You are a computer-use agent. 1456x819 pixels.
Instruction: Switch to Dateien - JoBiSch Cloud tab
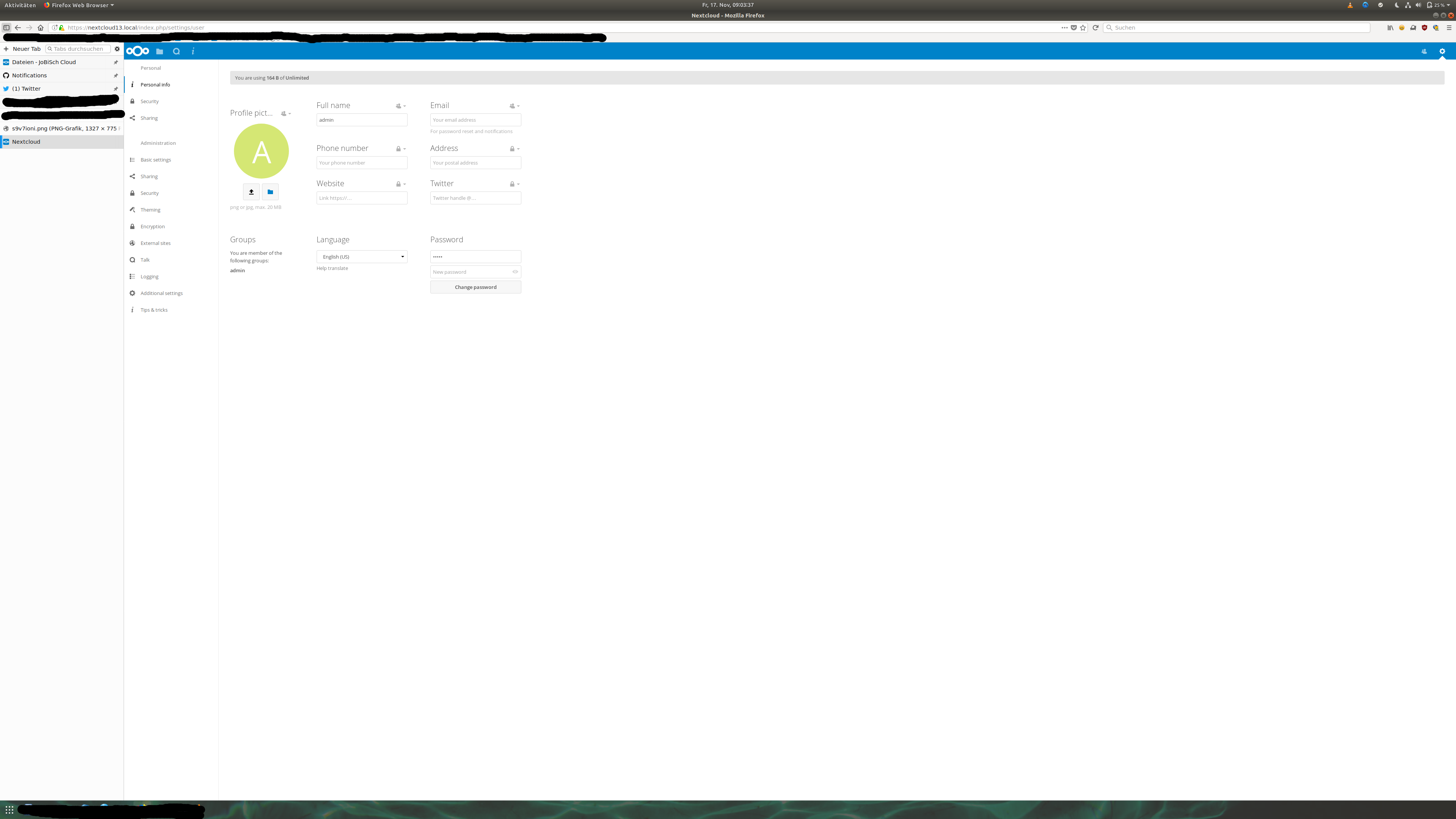coord(44,62)
